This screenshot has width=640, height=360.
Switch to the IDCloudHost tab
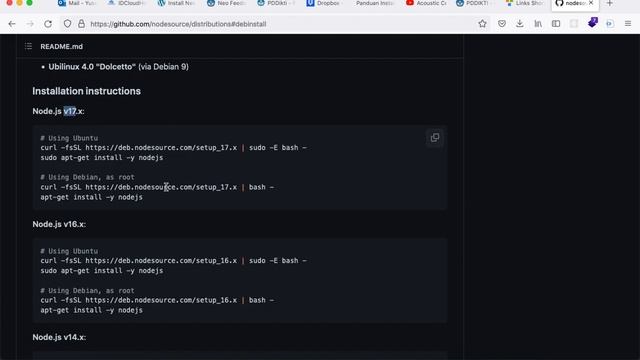point(127,3)
